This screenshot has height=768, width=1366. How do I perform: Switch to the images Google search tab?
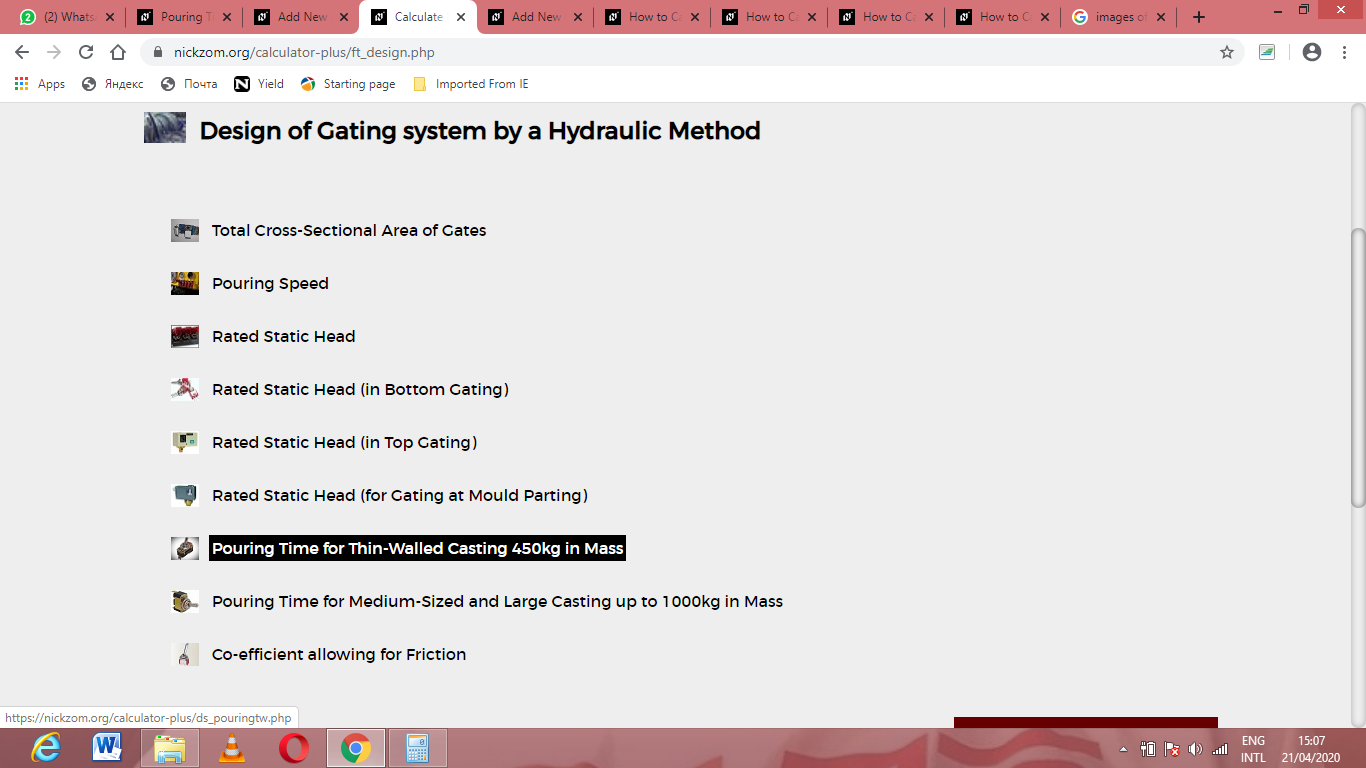[x=1120, y=17]
